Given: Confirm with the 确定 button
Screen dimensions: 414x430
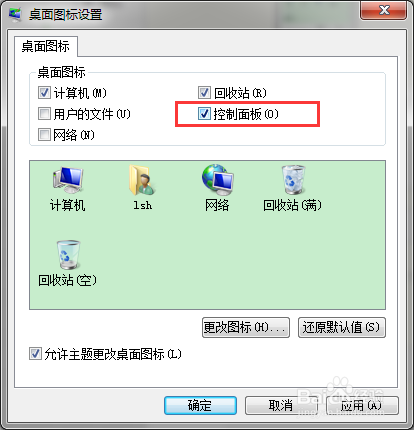Looking at the screenshot, I should point(200,405).
